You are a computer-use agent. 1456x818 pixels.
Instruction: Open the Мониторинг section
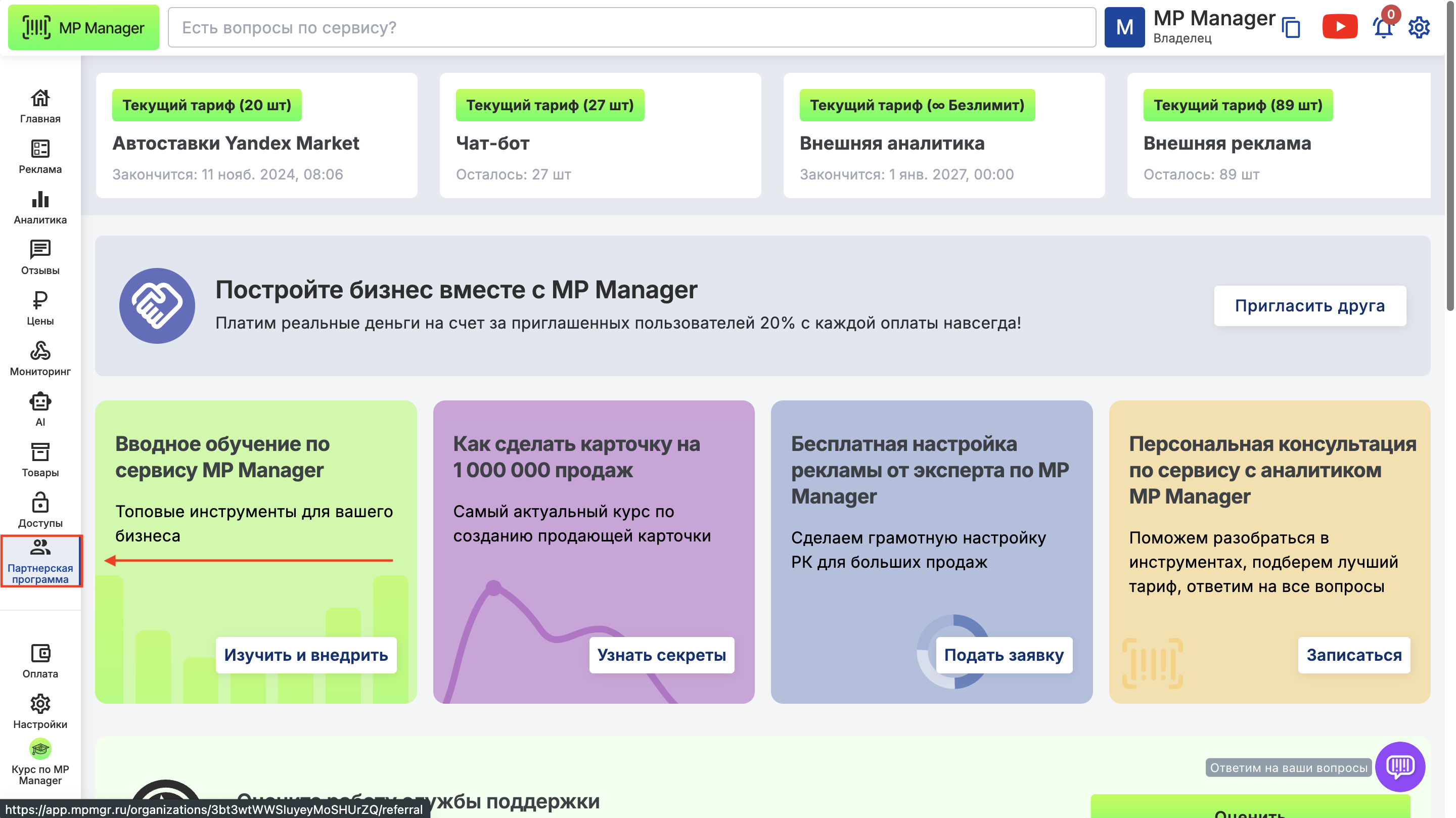(x=40, y=359)
